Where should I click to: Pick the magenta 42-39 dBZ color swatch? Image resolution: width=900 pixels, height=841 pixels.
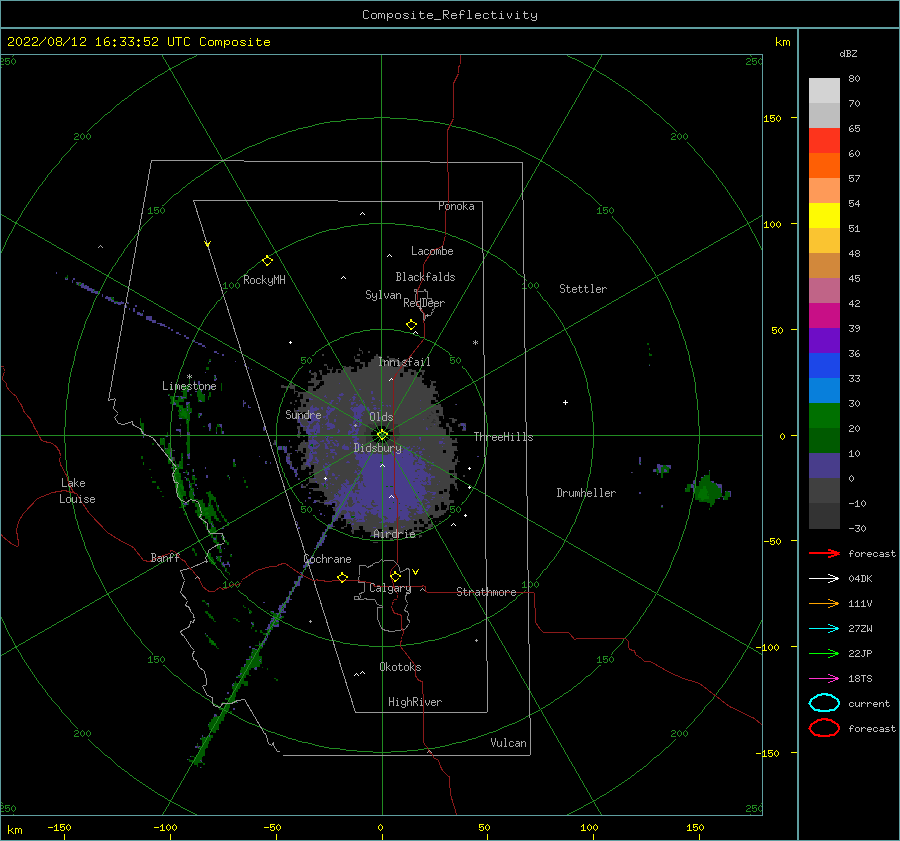(824, 315)
